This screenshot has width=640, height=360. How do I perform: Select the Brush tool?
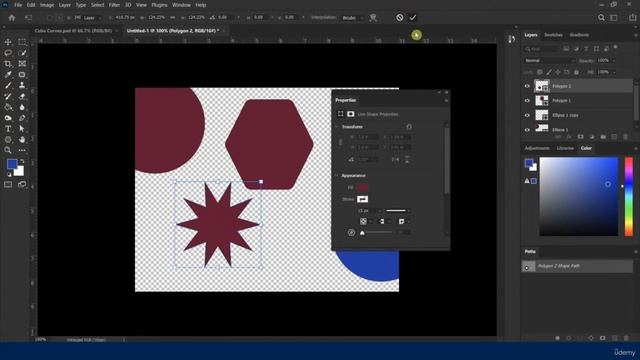click(x=8, y=85)
